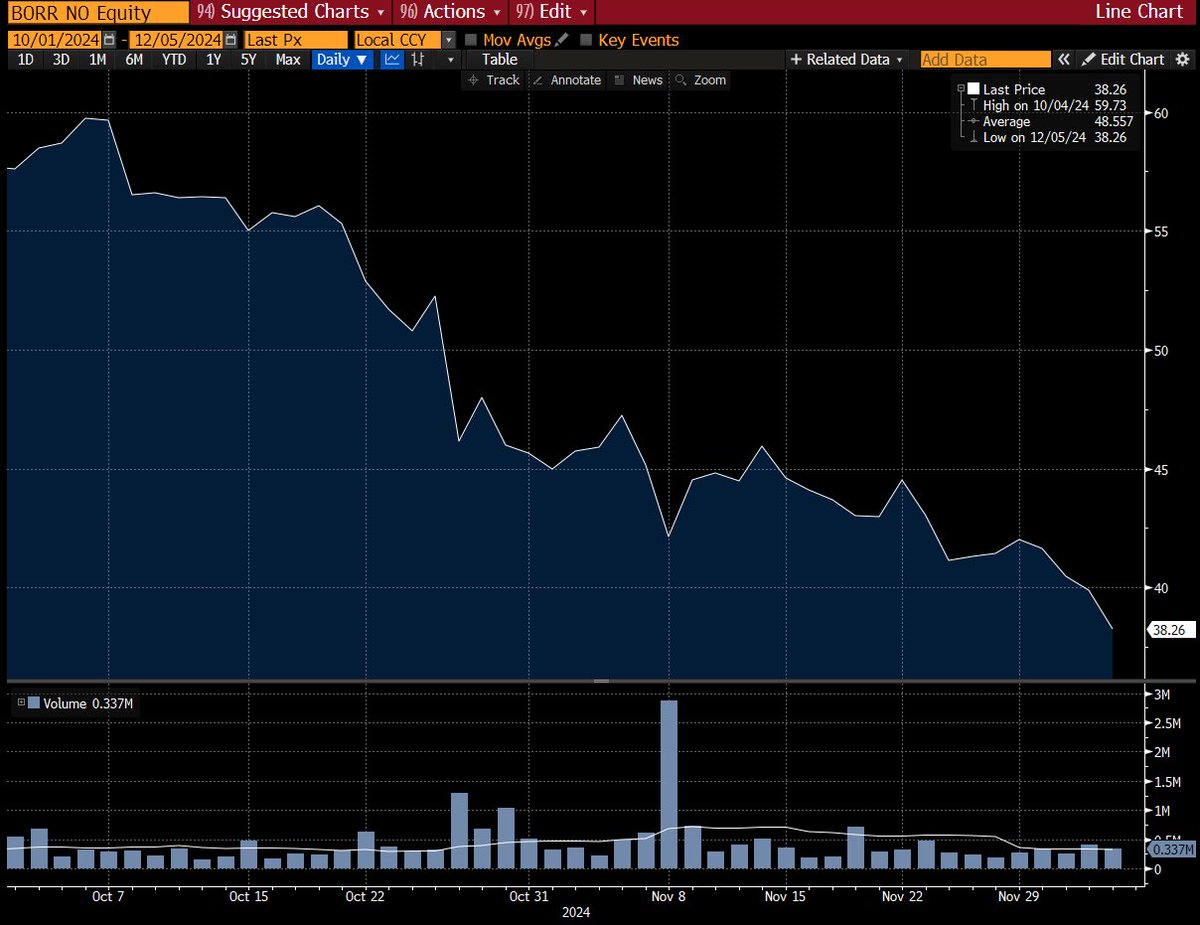This screenshot has height=925, width=1200.
Task: Click the legend tree icon beside Last Price
Action: coord(961,90)
